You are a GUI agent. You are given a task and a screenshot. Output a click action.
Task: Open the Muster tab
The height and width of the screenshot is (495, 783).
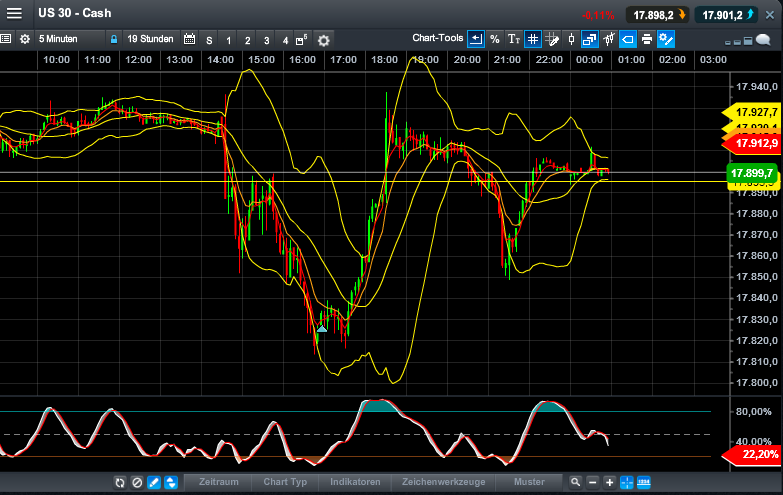tap(529, 482)
